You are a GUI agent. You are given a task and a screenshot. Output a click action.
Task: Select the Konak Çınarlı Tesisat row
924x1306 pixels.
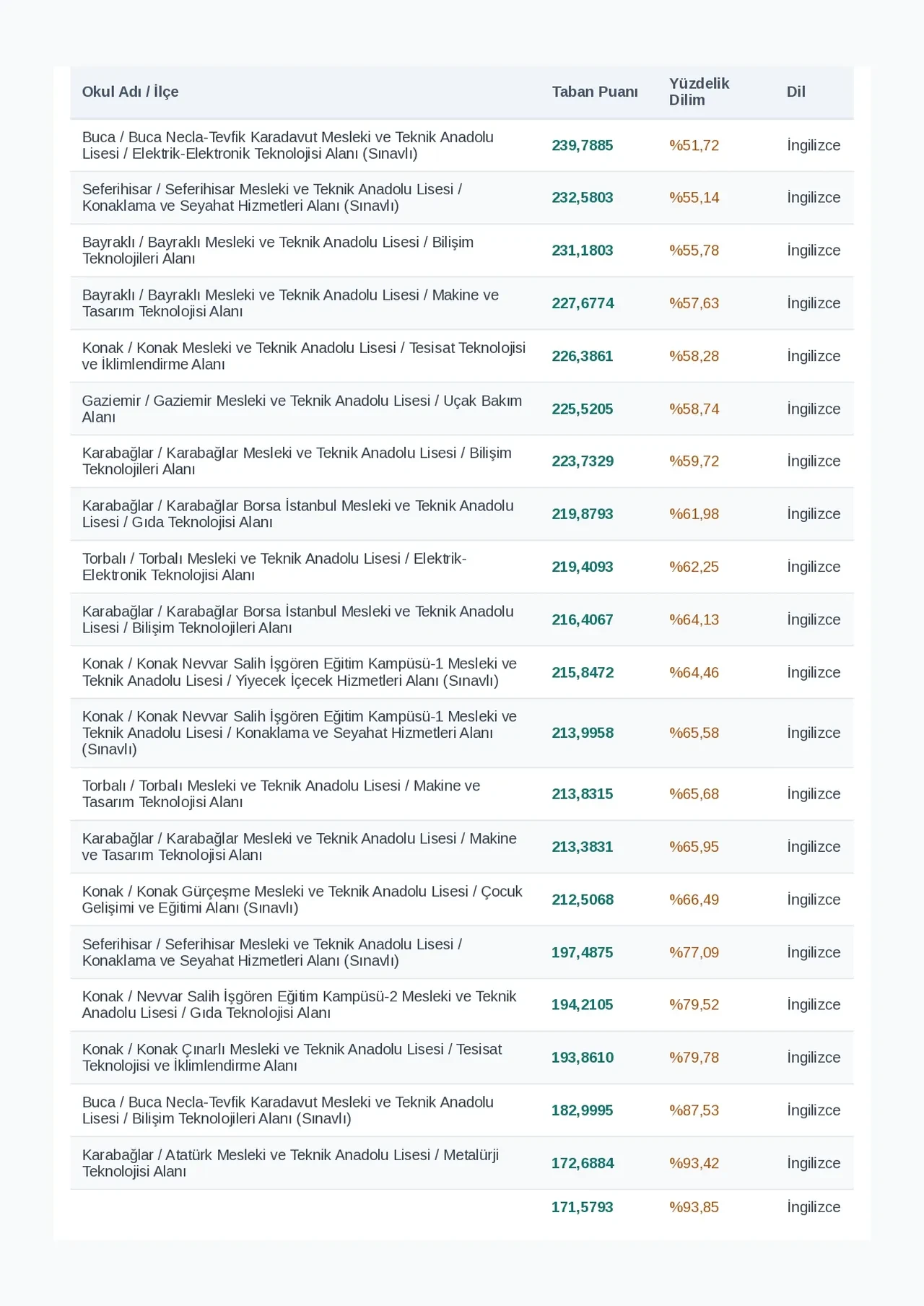pos(462,1058)
